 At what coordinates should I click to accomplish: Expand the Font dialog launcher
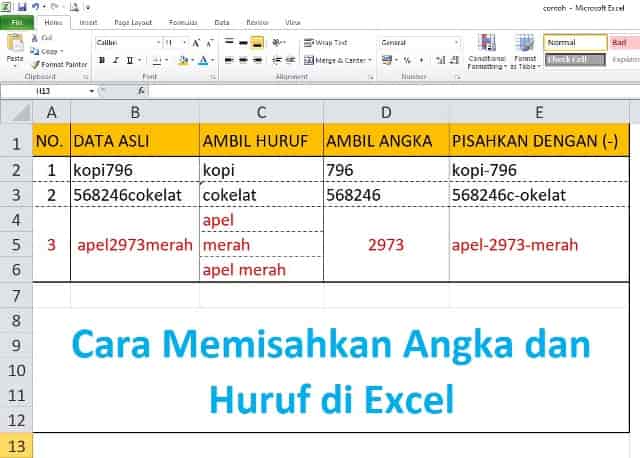click(x=213, y=77)
